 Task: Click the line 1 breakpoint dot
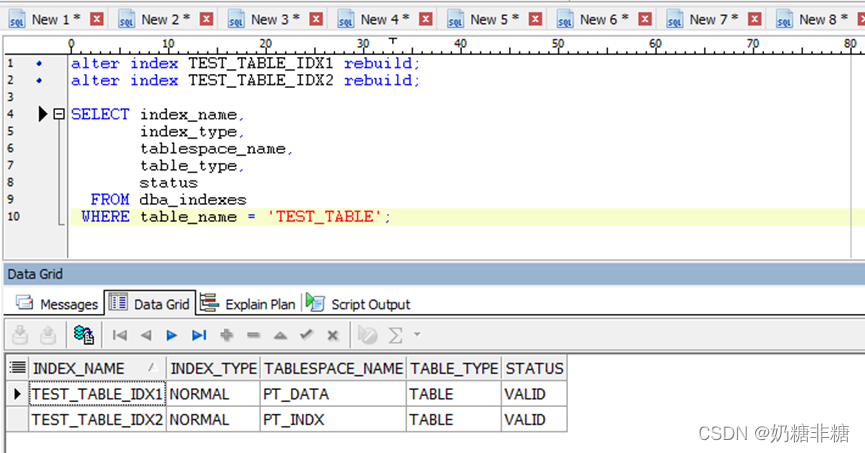(x=39, y=63)
